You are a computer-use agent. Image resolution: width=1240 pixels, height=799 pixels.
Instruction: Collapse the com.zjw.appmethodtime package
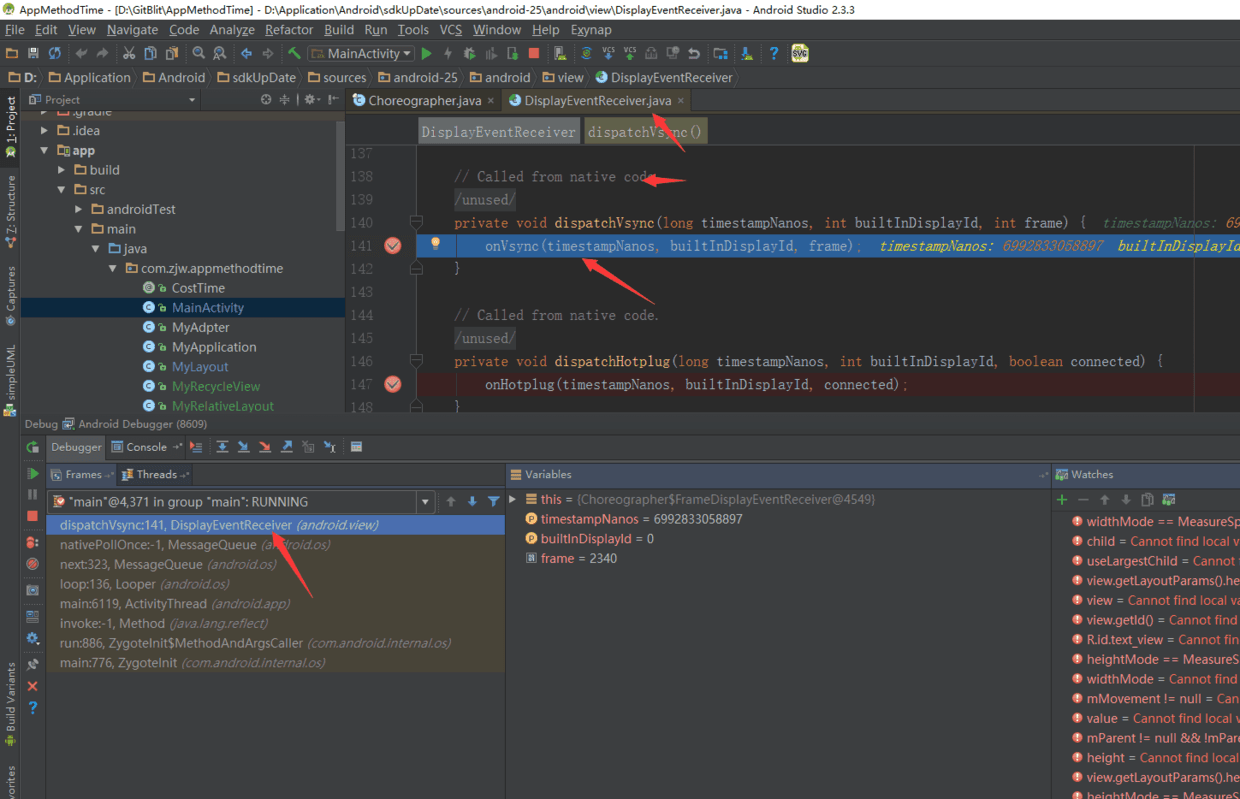(x=113, y=268)
